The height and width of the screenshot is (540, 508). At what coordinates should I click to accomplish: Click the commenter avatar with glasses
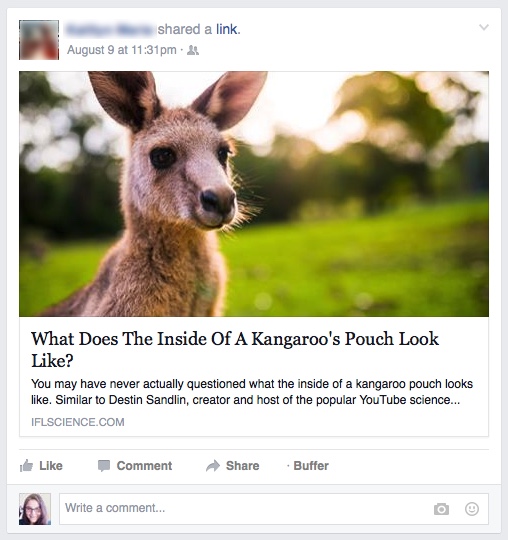(x=35, y=509)
